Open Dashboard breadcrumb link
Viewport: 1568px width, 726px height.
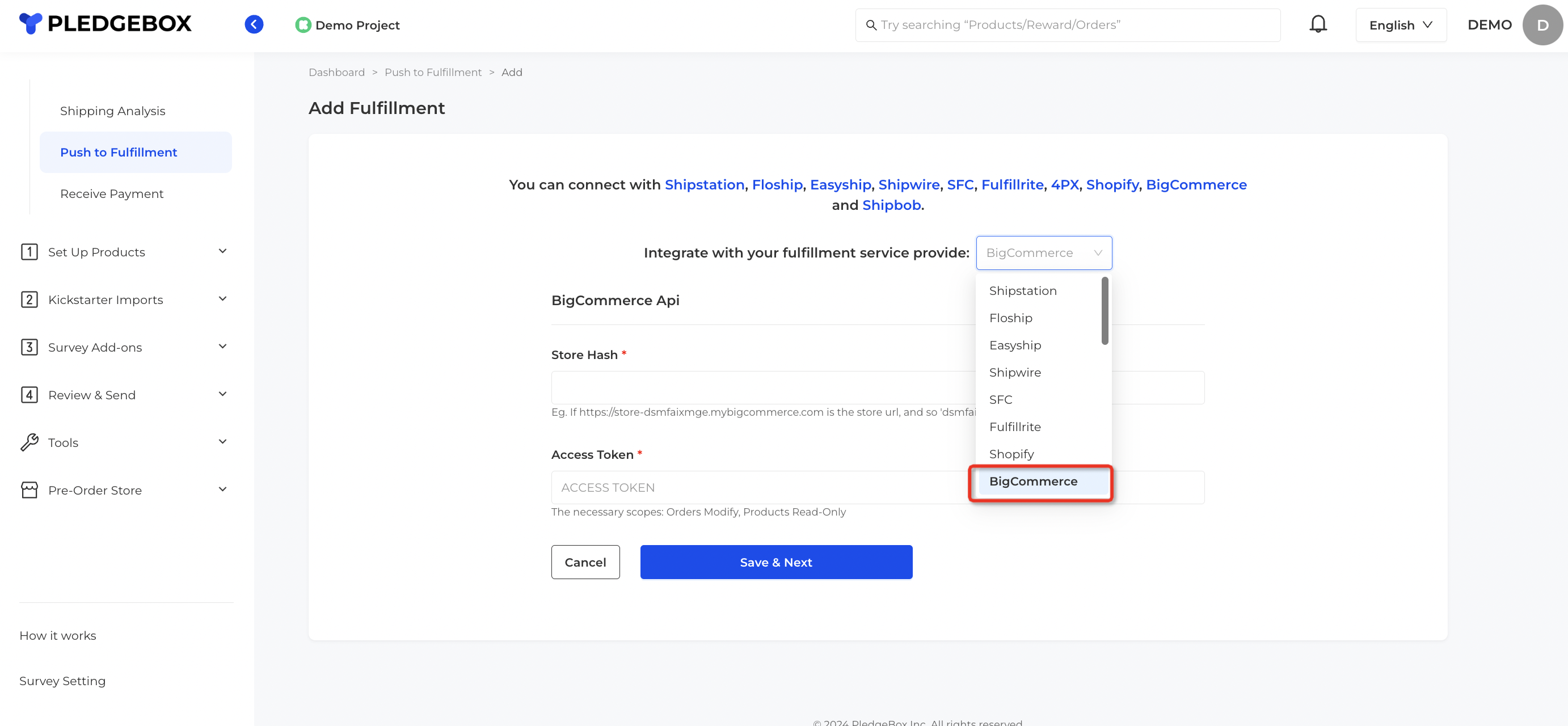[x=336, y=73]
